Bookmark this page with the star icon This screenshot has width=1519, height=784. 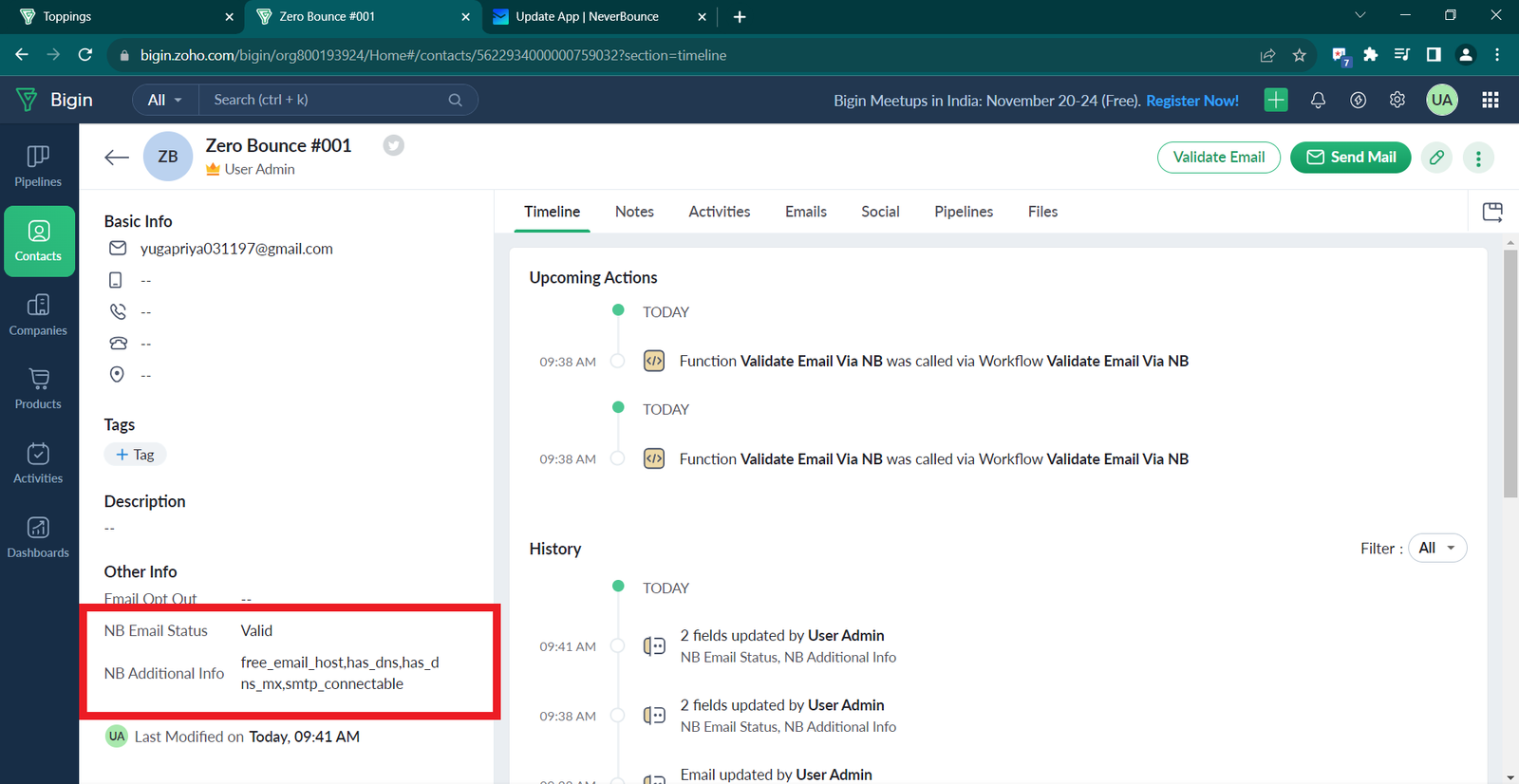click(1300, 55)
